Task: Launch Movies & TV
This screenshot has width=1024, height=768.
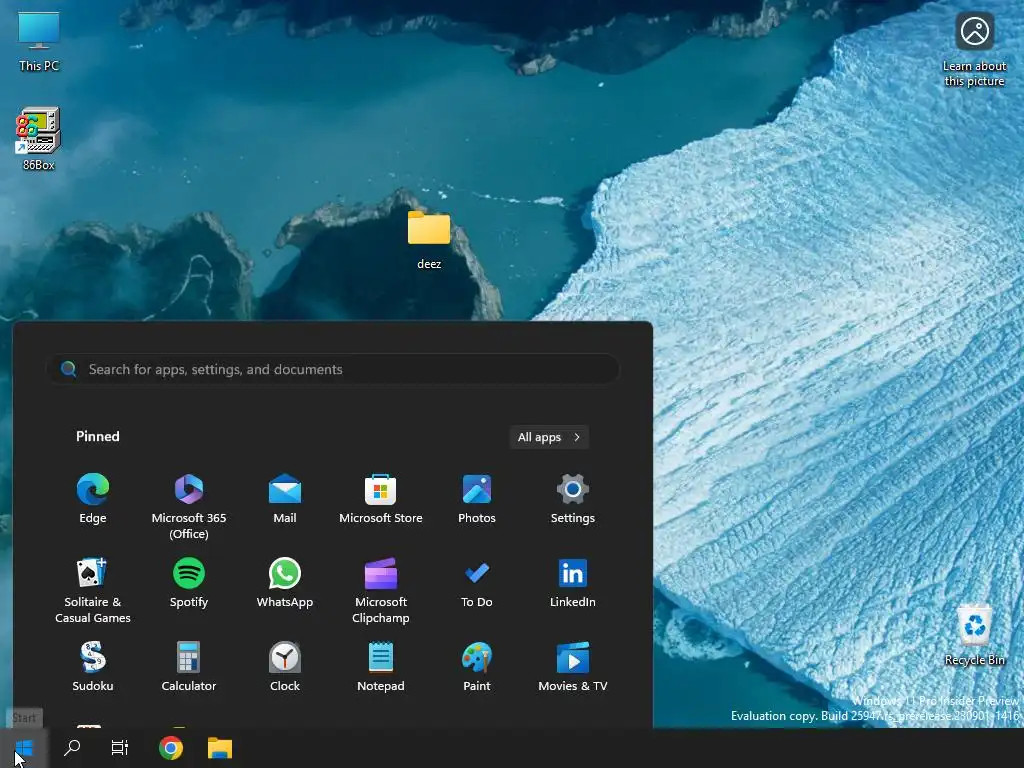Action: click(573, 667)
